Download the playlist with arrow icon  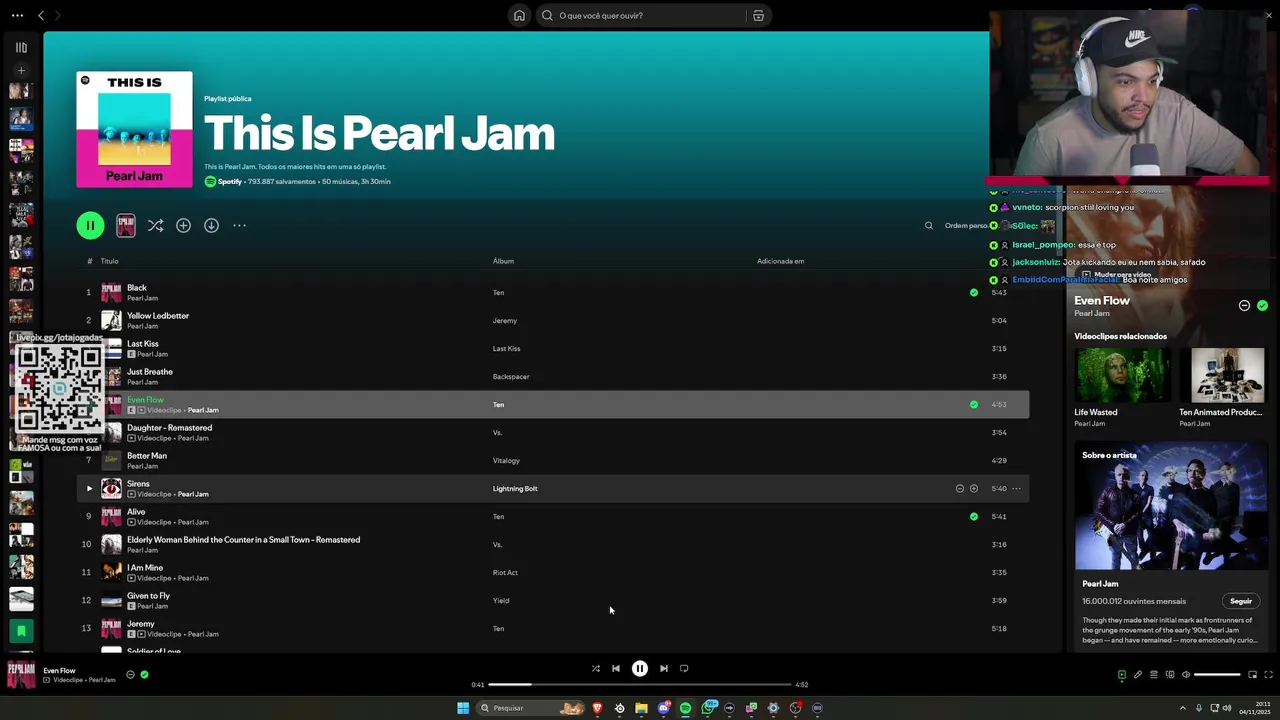pyautogui.click(x=211, y=225)
